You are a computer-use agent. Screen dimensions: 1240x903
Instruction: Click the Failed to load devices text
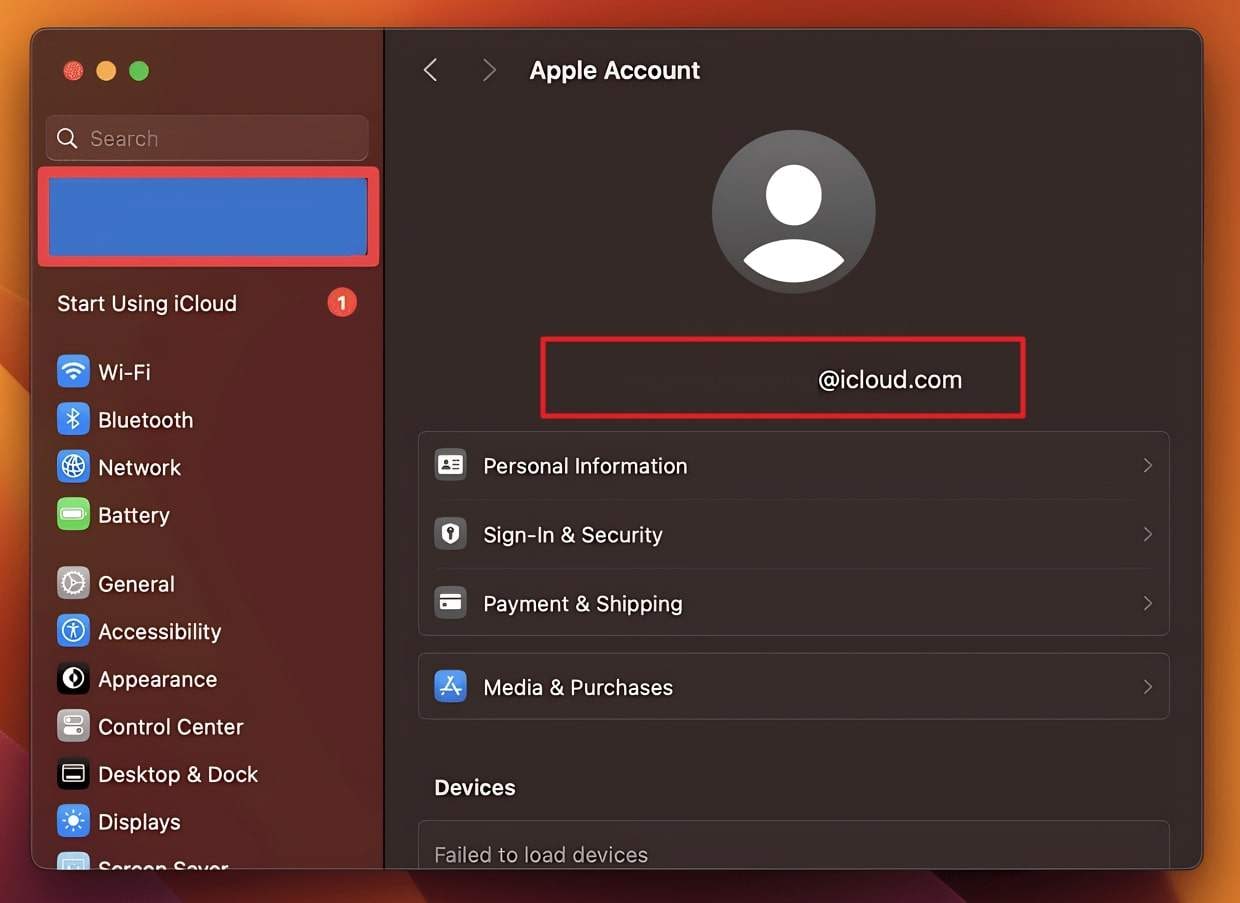[x=541, y=854]
